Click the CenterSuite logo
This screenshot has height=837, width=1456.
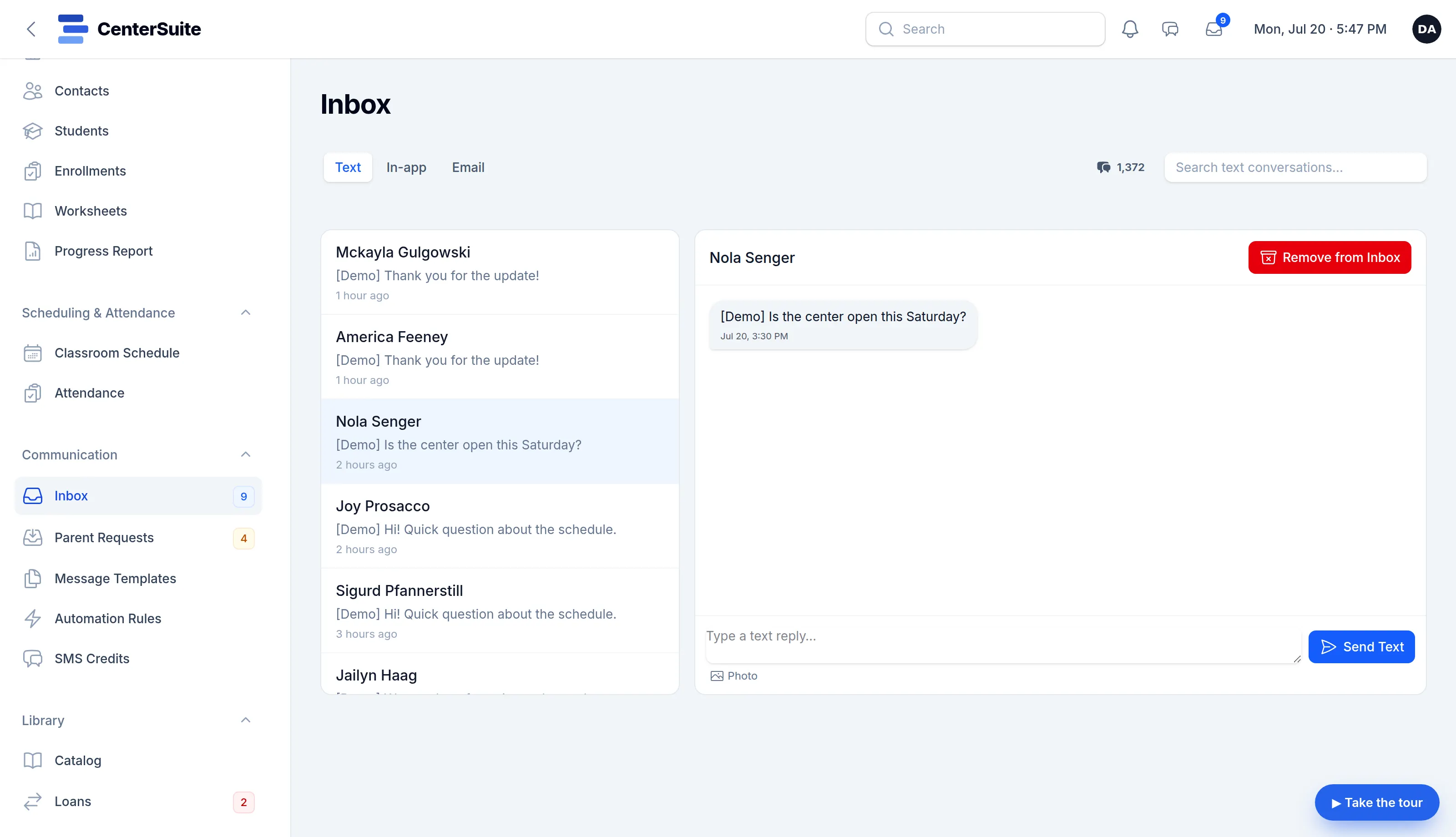129,29
